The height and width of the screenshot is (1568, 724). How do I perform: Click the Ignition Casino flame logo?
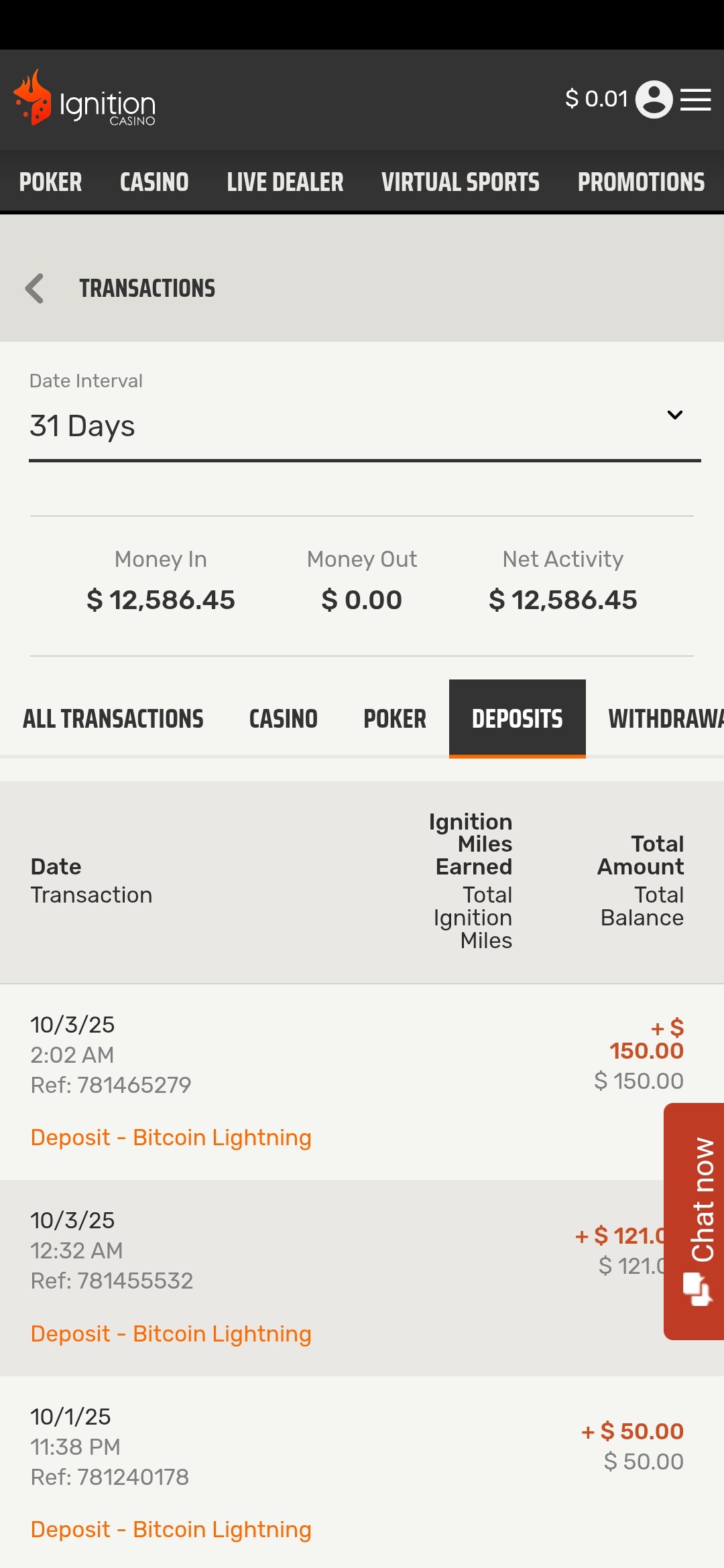point(34,98)
